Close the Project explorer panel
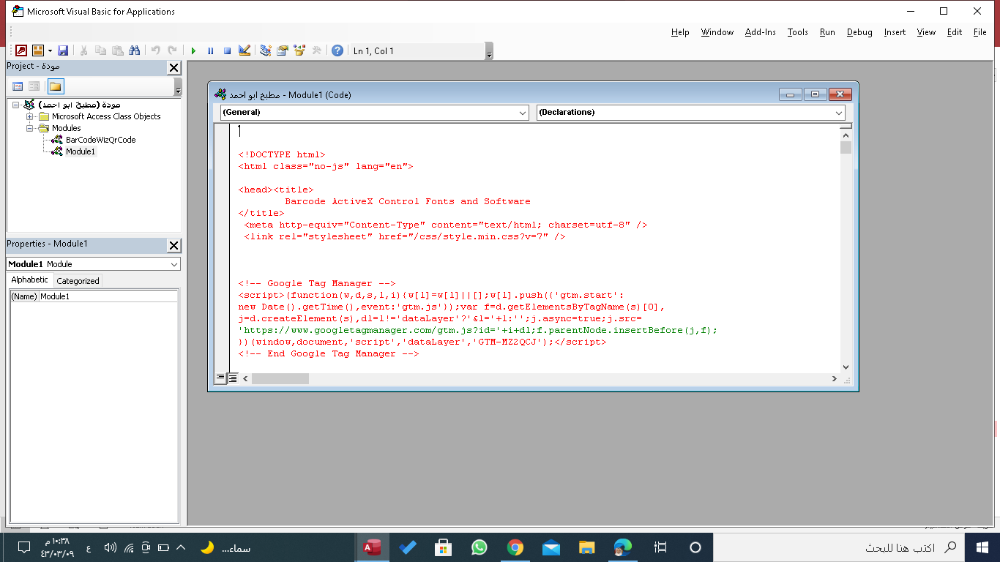The width and height of the screenshot is (1000, 562). click(x=173, y=68)
